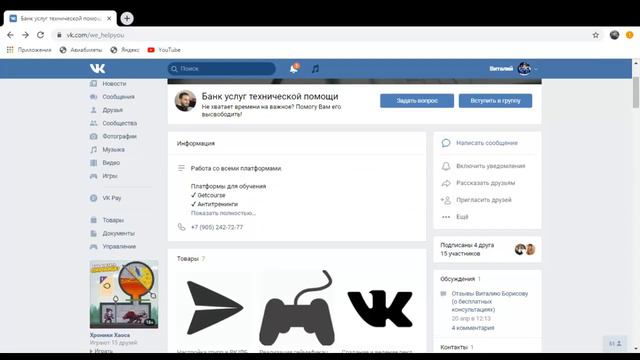This screenshot has height=360, width=640.
Task: Click the Товары sidebar icon
Action: (x=93, y=220)
